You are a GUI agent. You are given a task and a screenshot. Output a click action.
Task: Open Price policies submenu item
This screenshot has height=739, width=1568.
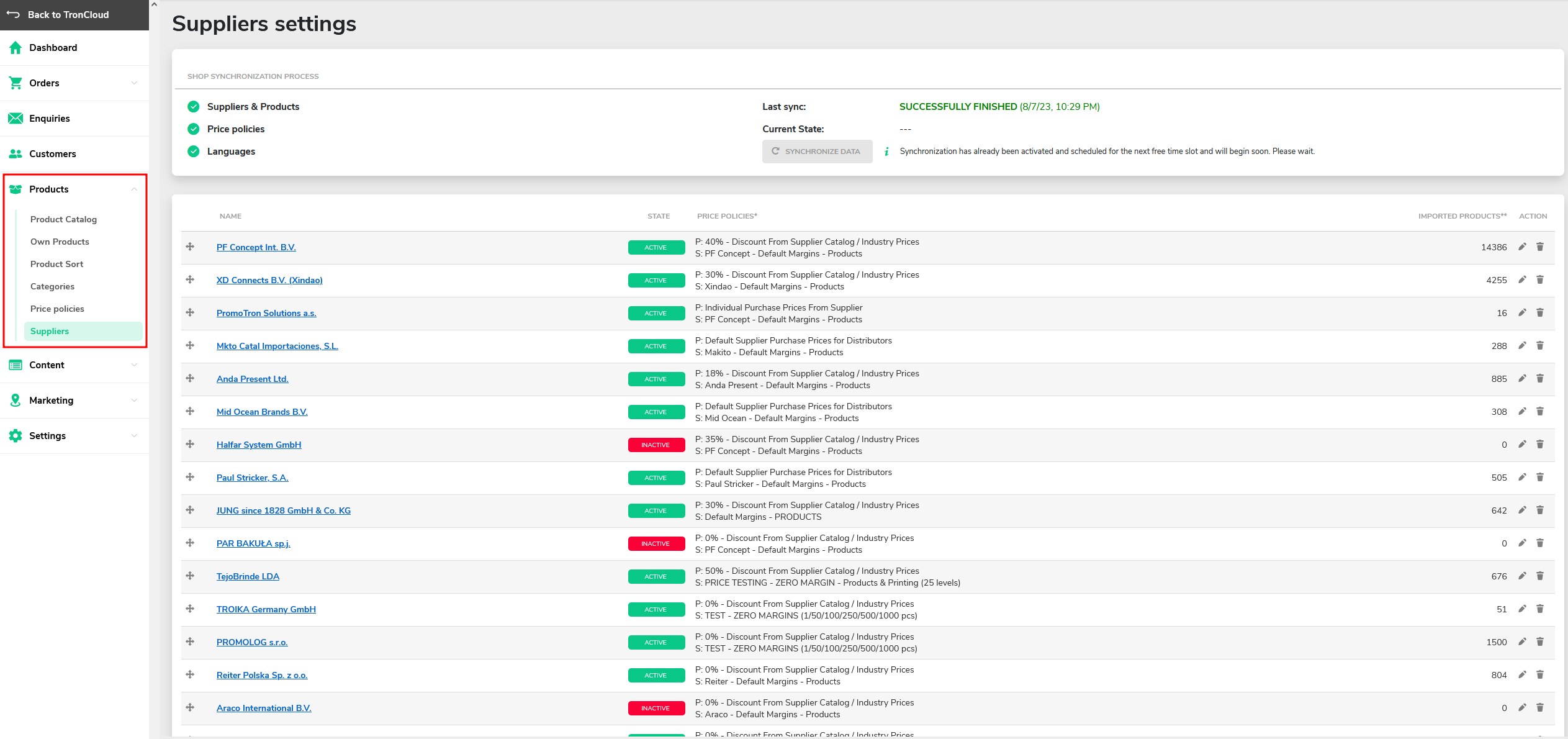click(57, 309)
